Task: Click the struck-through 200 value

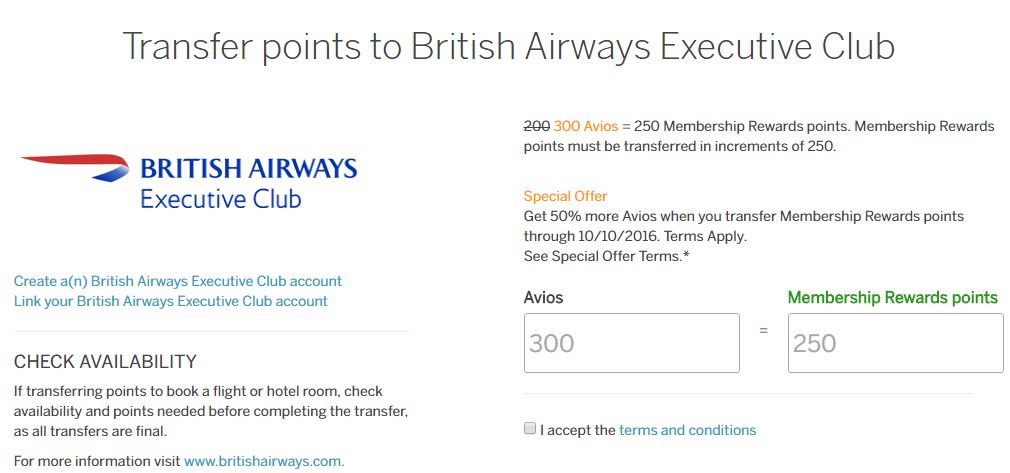Action: [x=536, y=126]
